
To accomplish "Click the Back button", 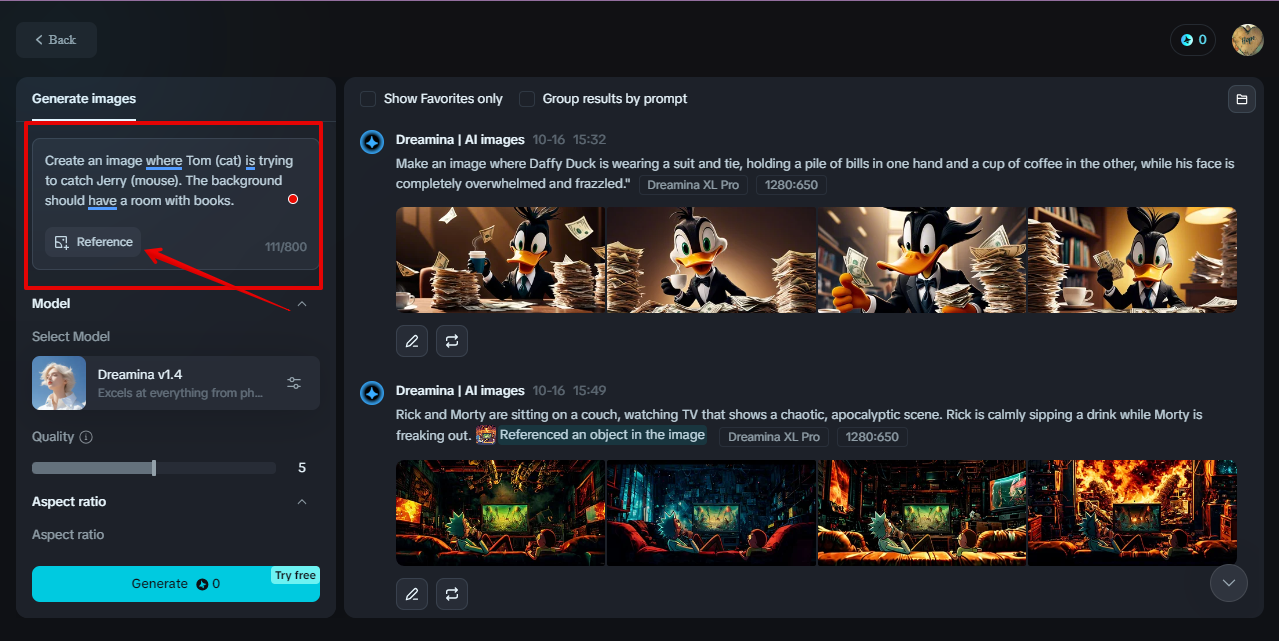I will pos(56,40).
